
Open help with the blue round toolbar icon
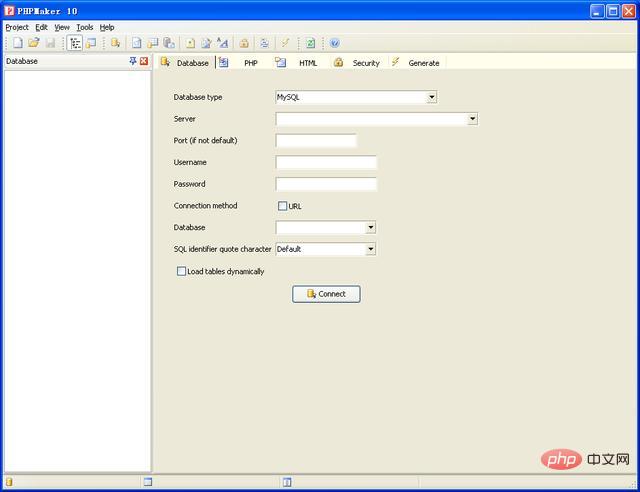pyautogui.click(x=335, y=43)
